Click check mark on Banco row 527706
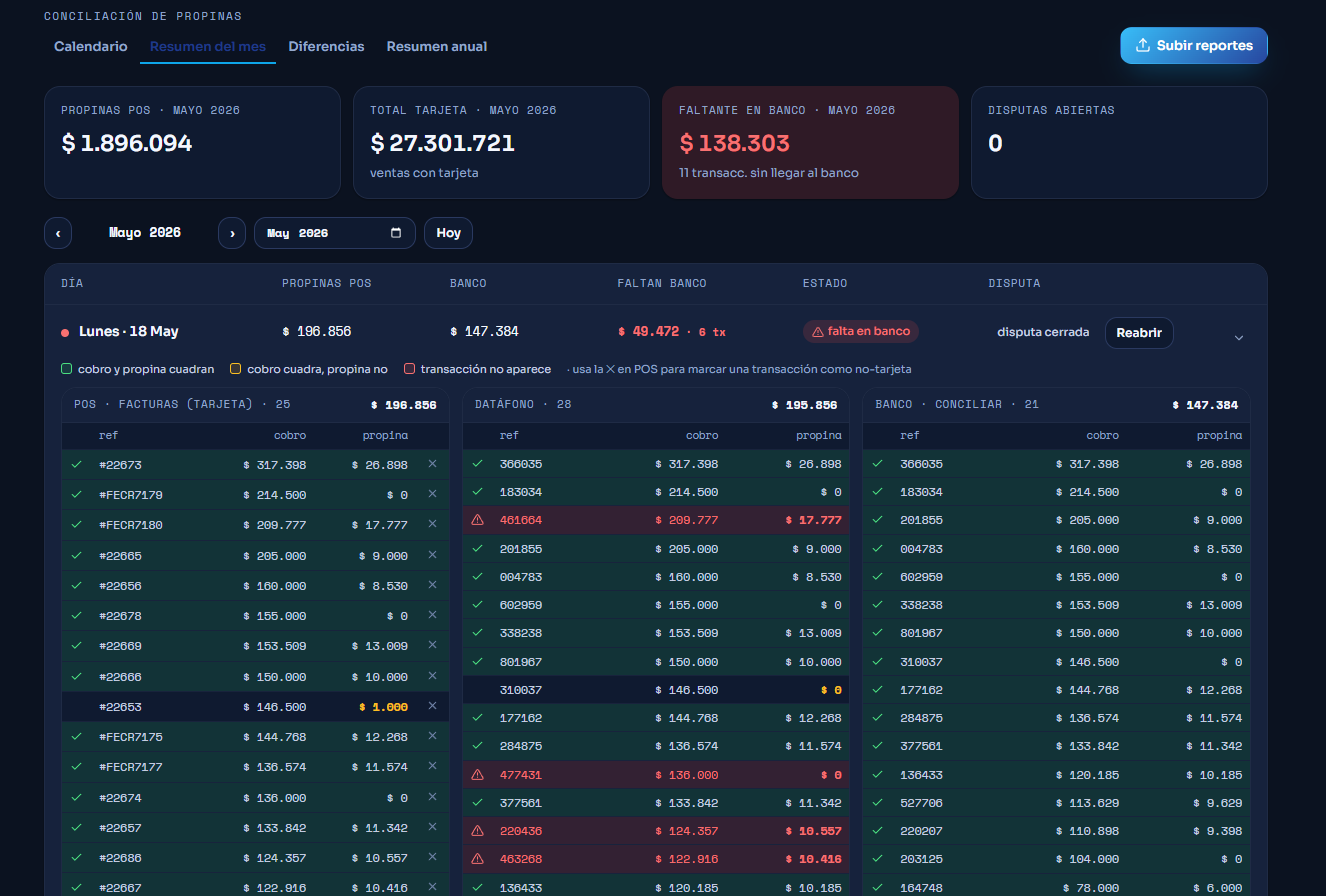This screenshot has width=1326, height=896. coord(877,802)
